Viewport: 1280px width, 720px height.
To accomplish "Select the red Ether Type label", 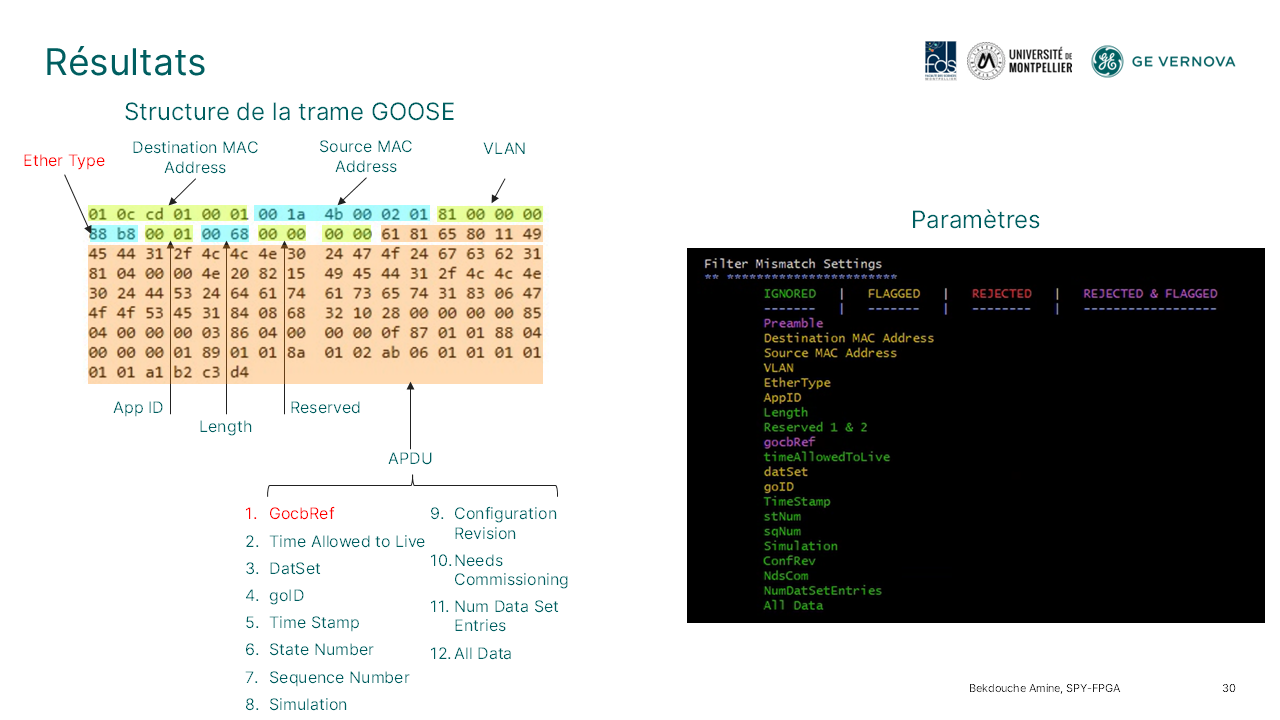I will [64, 161].
